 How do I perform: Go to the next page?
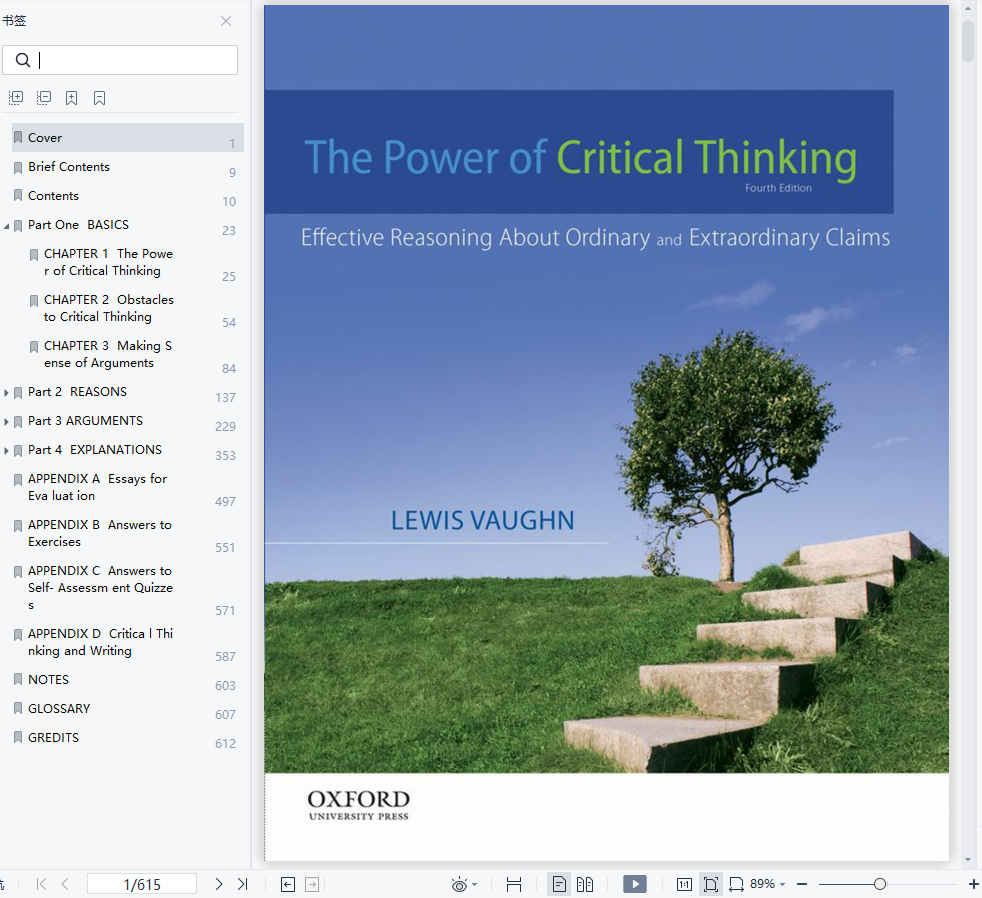[219, 884]
